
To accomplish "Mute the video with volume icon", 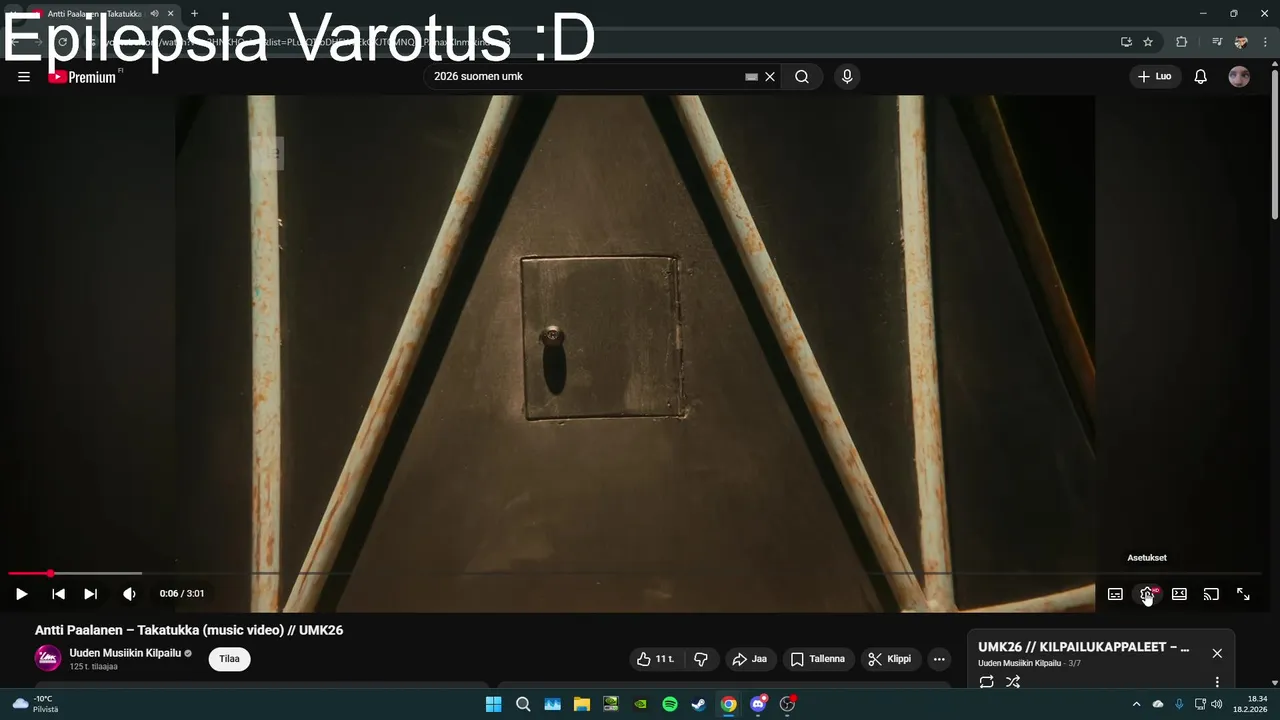I will tap(129, 594).
